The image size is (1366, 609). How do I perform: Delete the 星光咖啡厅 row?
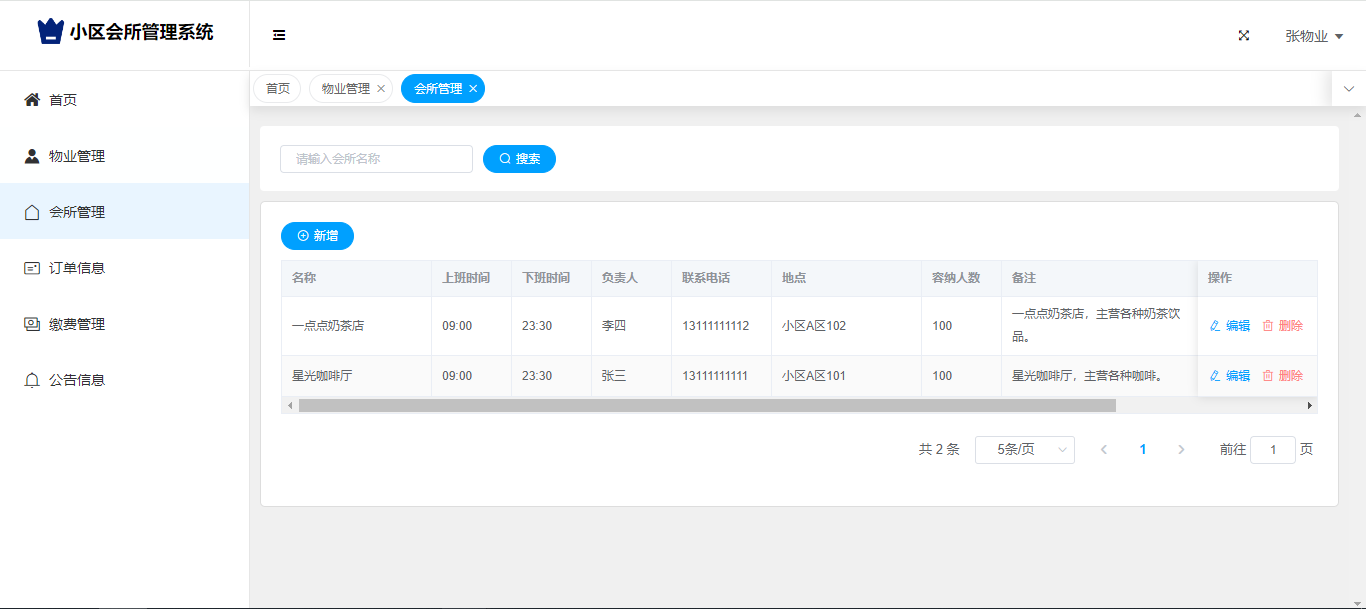click(x=1282, y=376)
